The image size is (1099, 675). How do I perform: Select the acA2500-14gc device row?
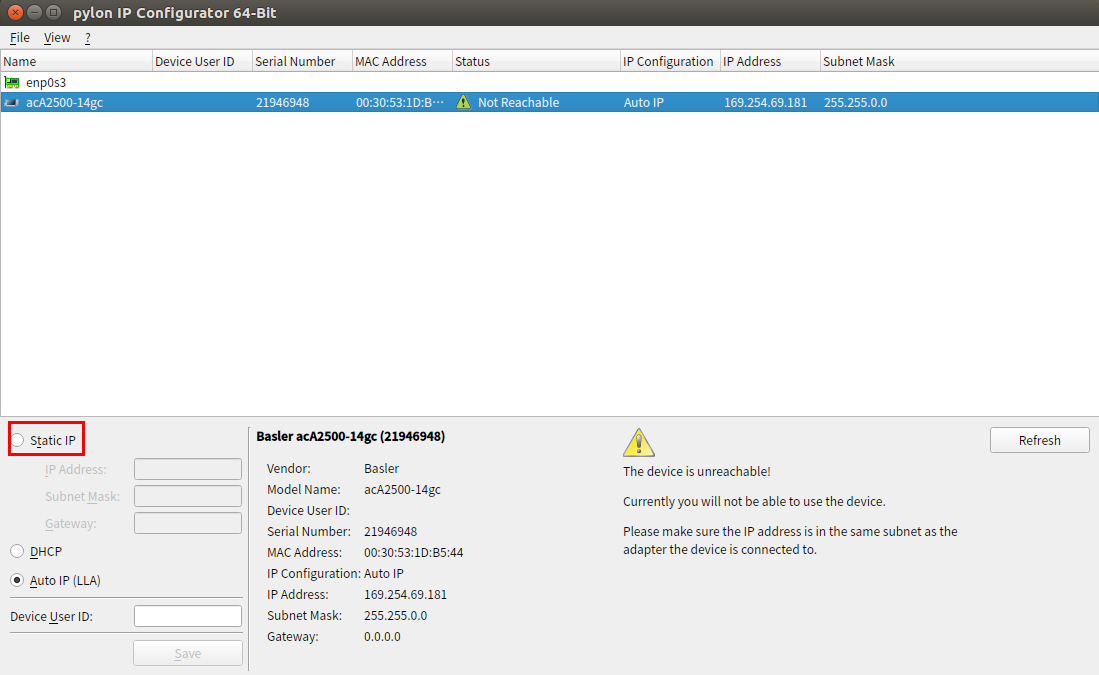click(550, 102)
